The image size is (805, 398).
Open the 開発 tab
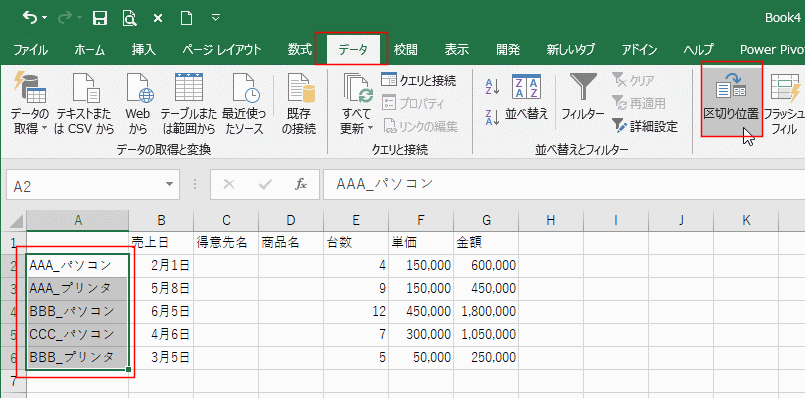508,50
